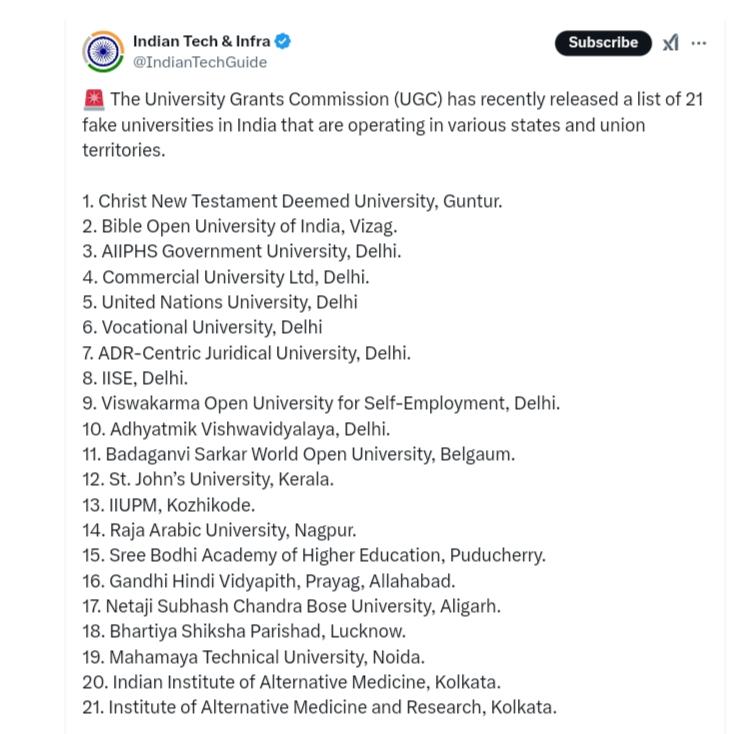Select the Institute of Alternative Medicine and Research line
Viewport: 738px width, 734px height.
pyautogui.click(x=320, y=707)
